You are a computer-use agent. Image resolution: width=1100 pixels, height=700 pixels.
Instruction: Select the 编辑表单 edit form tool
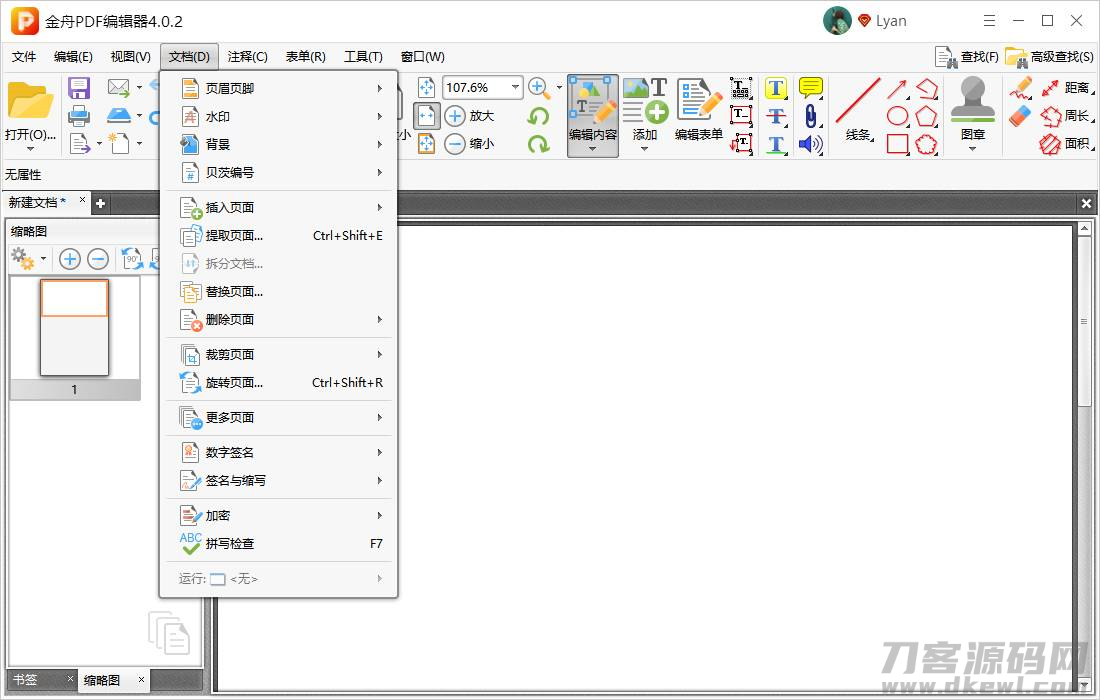pos(699,109)
